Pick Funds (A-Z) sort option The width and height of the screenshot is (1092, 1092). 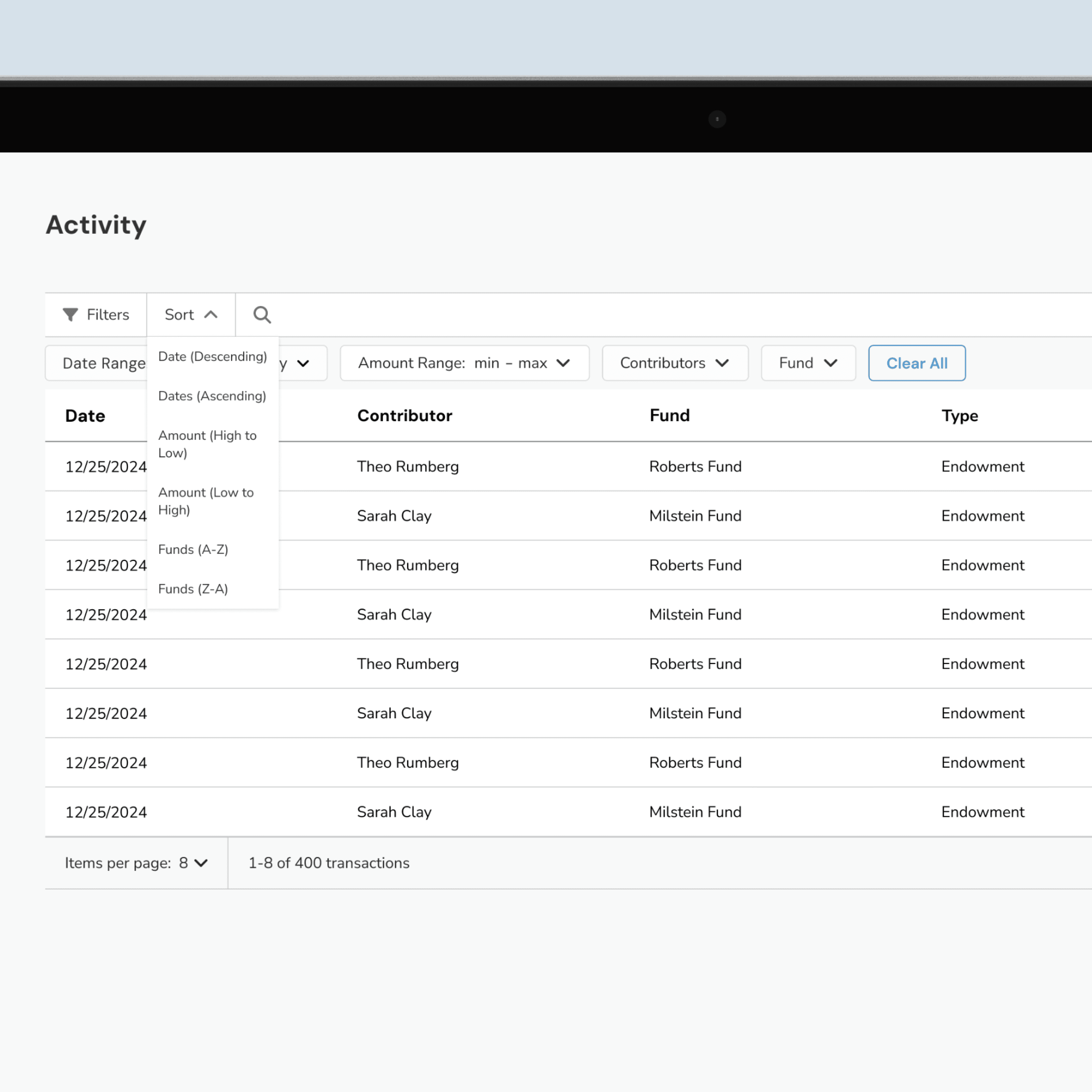[193, 549]
